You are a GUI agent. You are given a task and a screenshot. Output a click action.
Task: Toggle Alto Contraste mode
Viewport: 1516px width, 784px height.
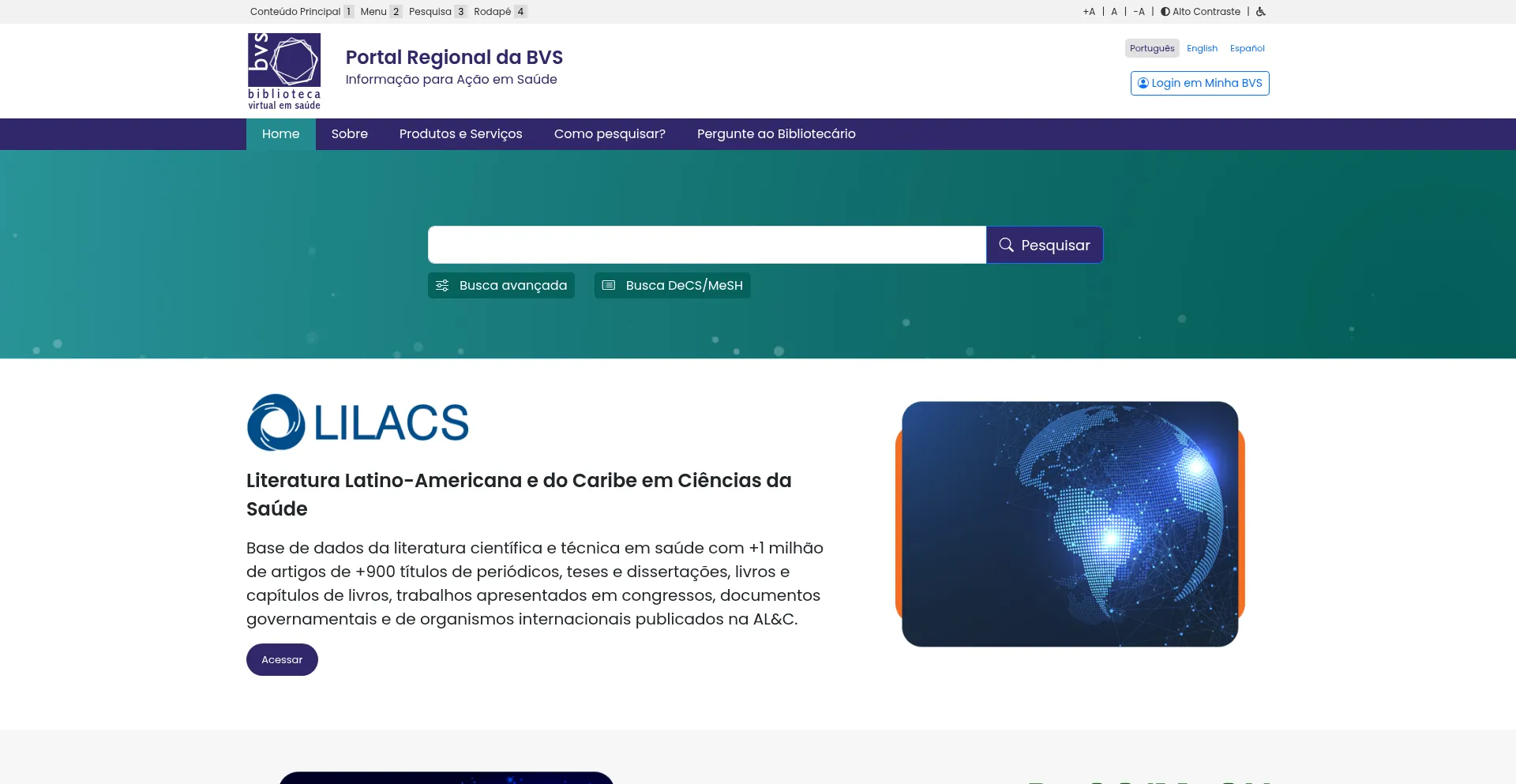tap(1200, 11)
